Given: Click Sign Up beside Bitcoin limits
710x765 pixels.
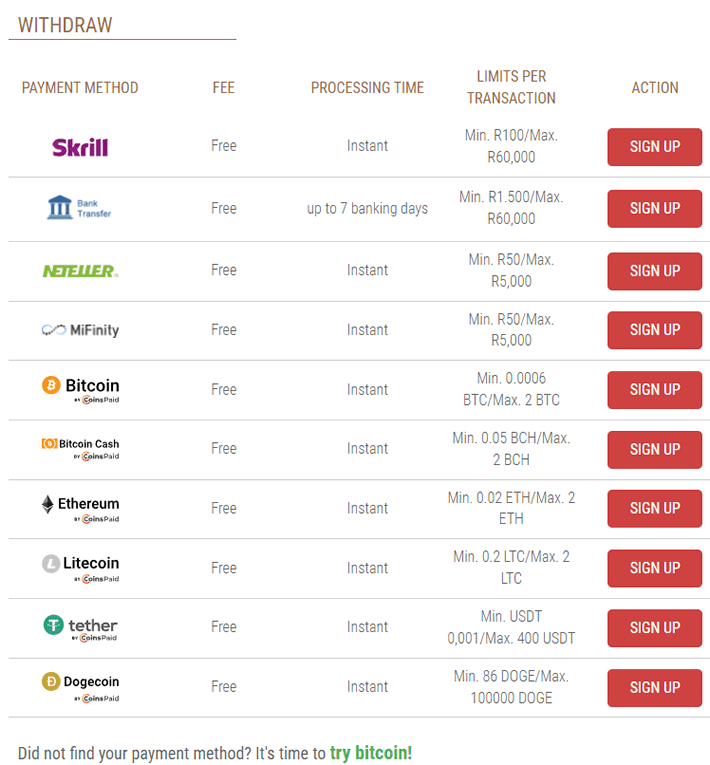Looking at the screenshot, I should (654, 390).
